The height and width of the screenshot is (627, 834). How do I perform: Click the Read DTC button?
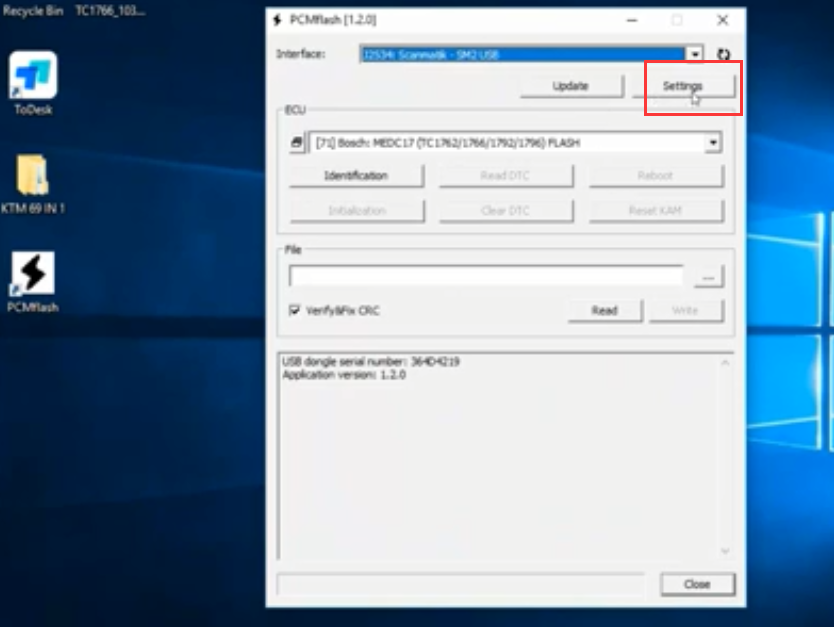tap(505, 175)
